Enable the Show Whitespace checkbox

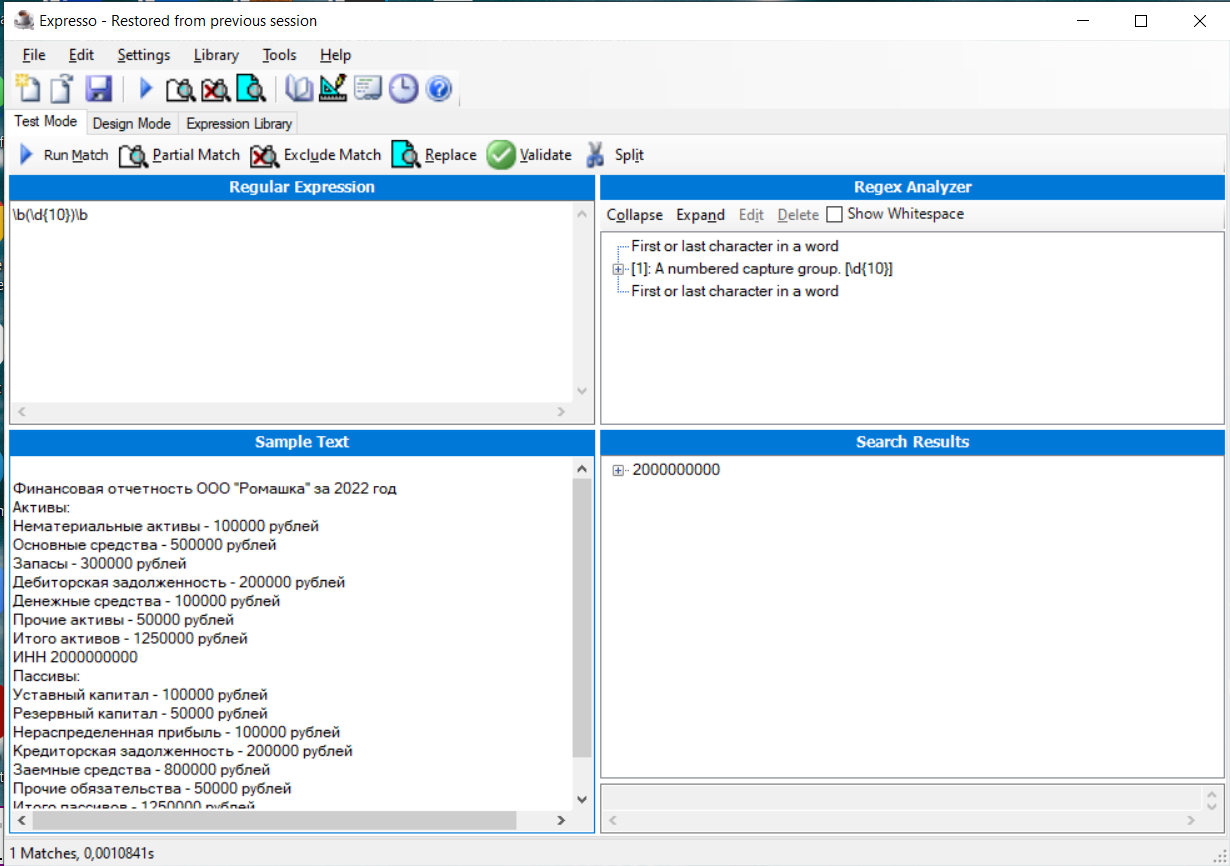click(835, 214)
